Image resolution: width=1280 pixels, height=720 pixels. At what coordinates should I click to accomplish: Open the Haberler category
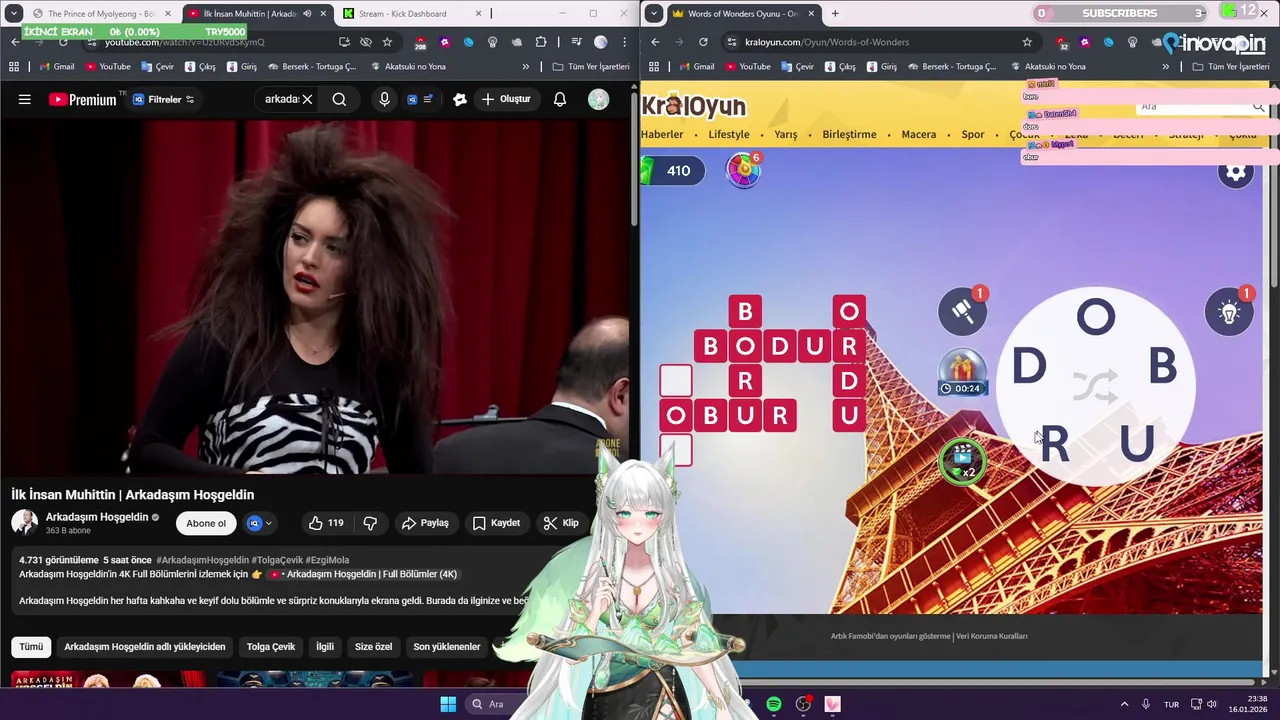(662, 134)
